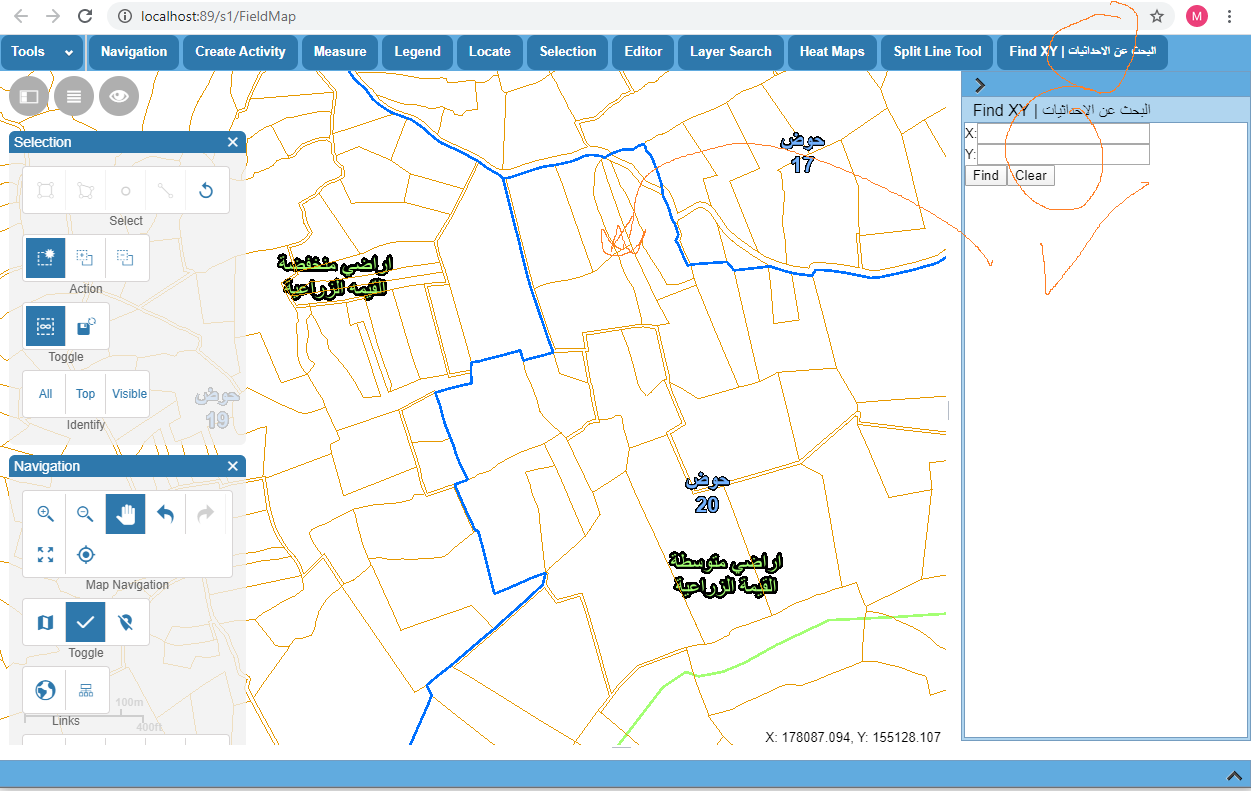Toggle the folded map icon in Navigation

(45, 622)
